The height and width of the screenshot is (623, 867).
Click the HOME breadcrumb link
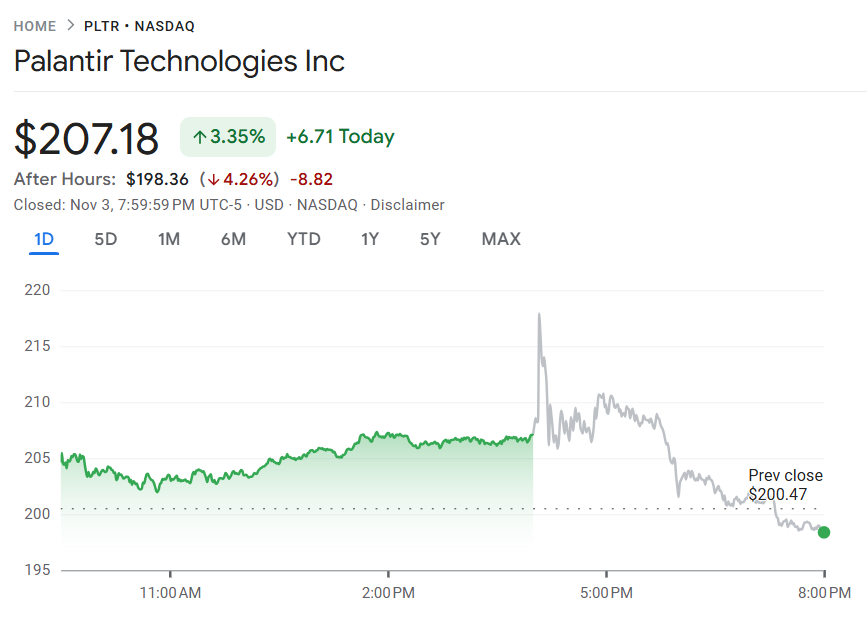click(x=34, y=26)
